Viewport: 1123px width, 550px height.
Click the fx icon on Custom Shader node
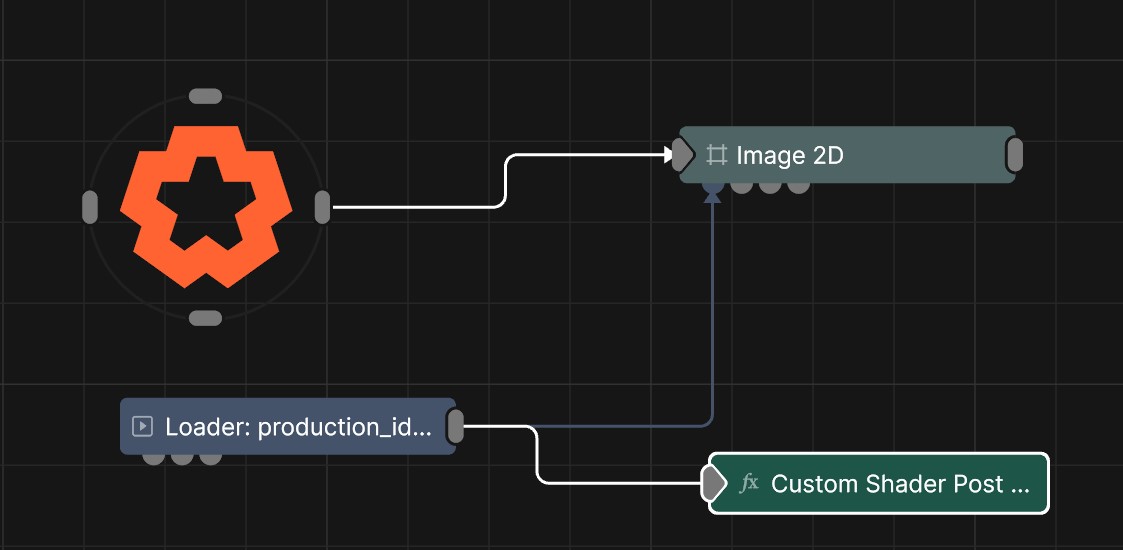749,484
